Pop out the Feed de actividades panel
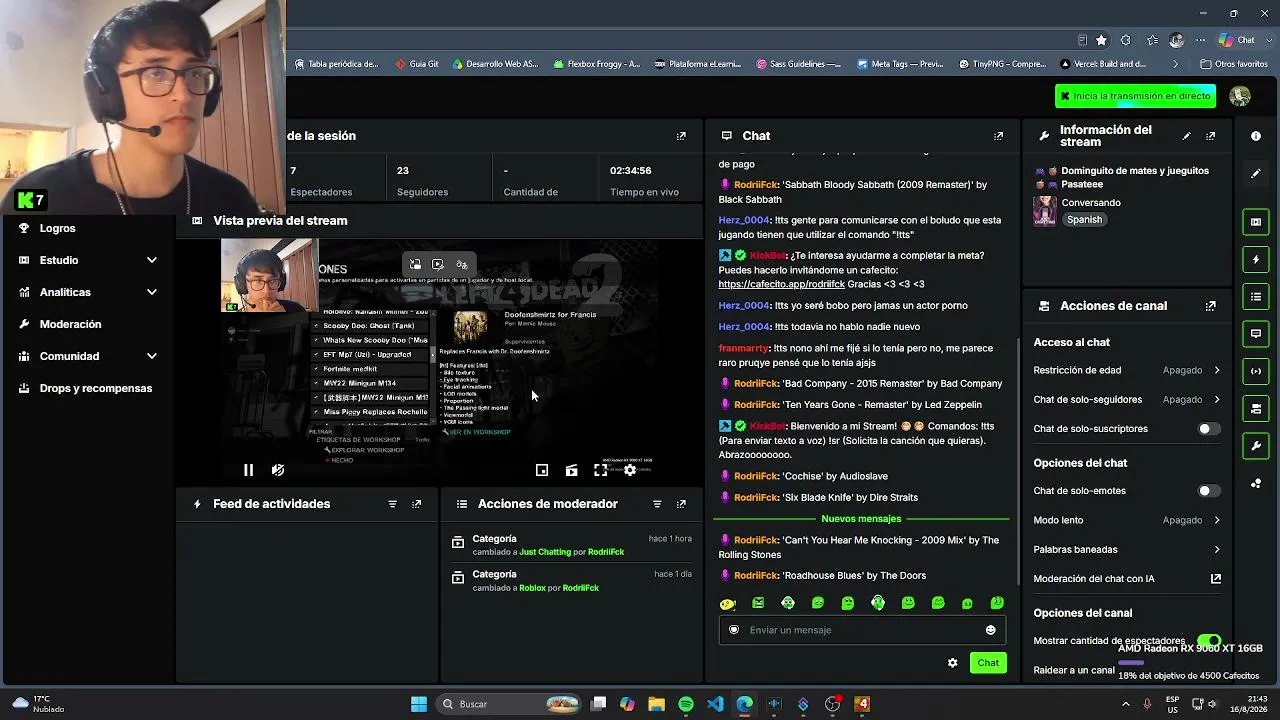This screenshot has height=720, width=1280. click(417, 504)
